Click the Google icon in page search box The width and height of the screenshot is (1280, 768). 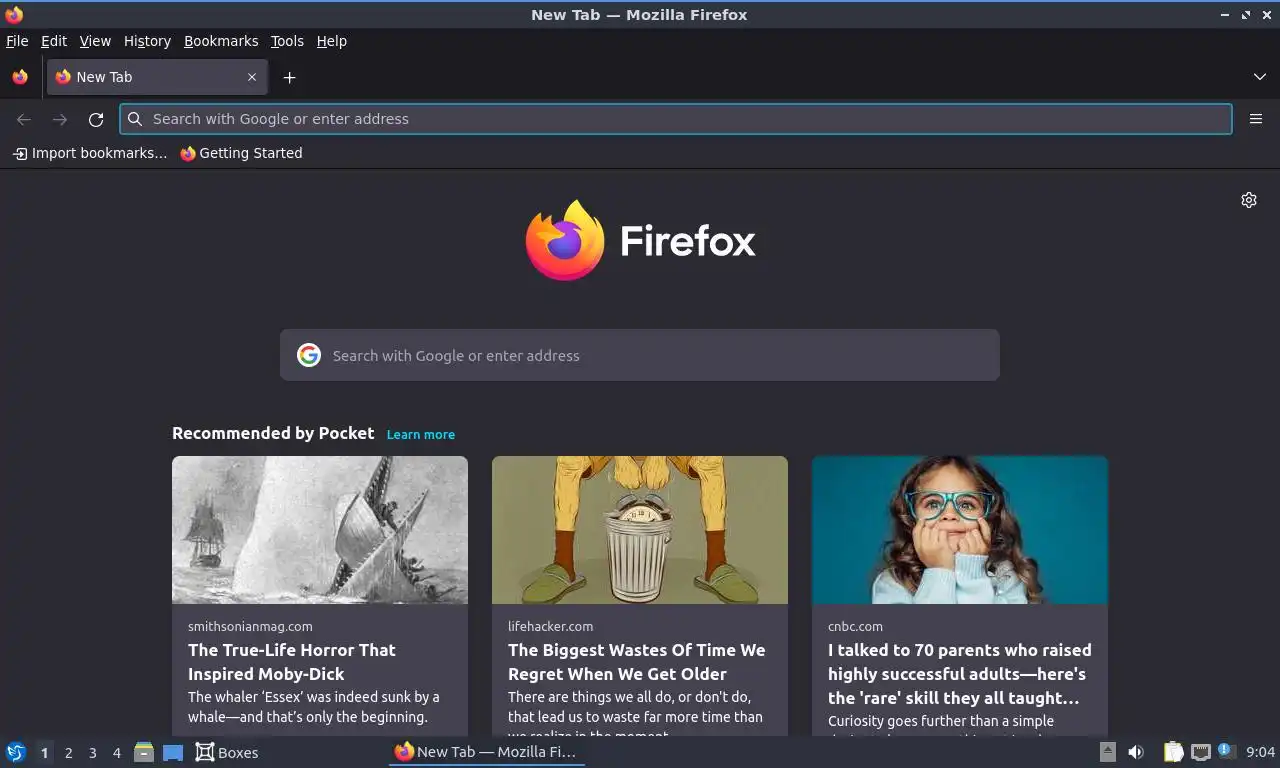tap(309, 355)
